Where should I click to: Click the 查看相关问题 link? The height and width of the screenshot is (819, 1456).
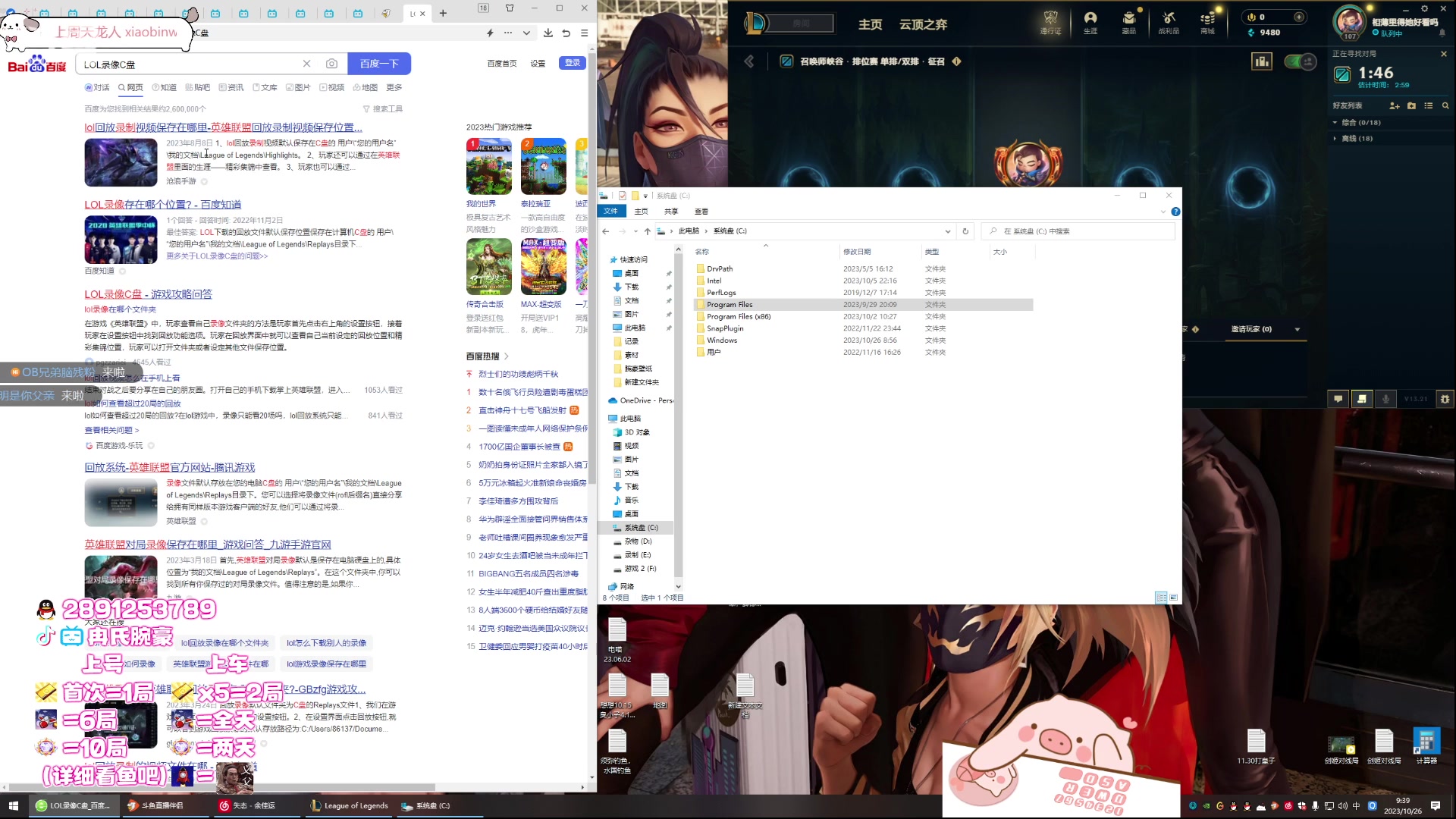[111, 430]
